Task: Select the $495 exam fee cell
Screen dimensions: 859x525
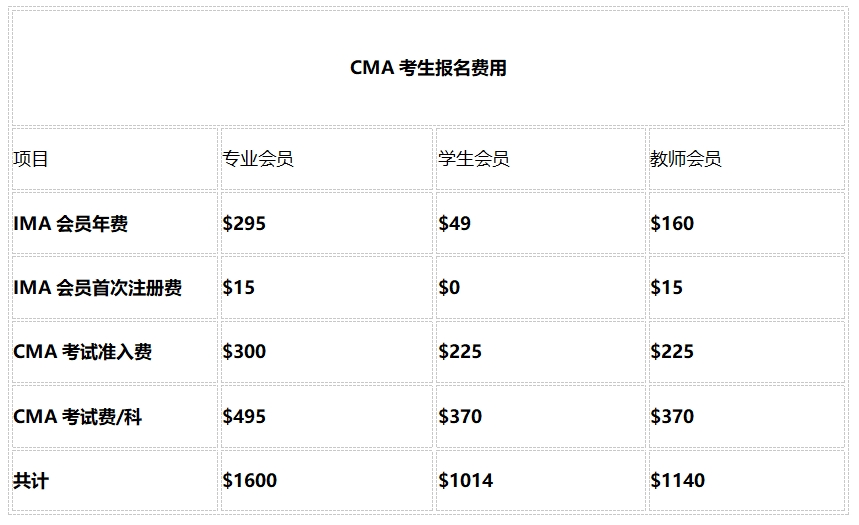Action: click(x=244, y=416)
